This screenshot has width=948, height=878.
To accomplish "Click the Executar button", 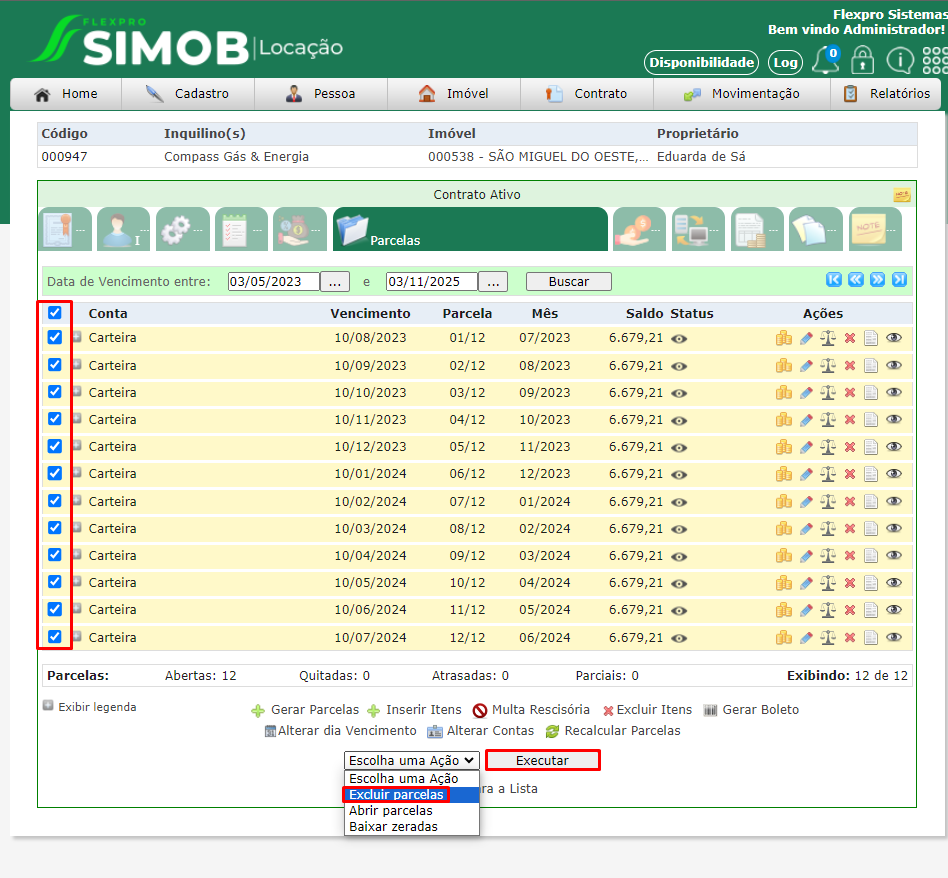I will click(x=542, y=760).
